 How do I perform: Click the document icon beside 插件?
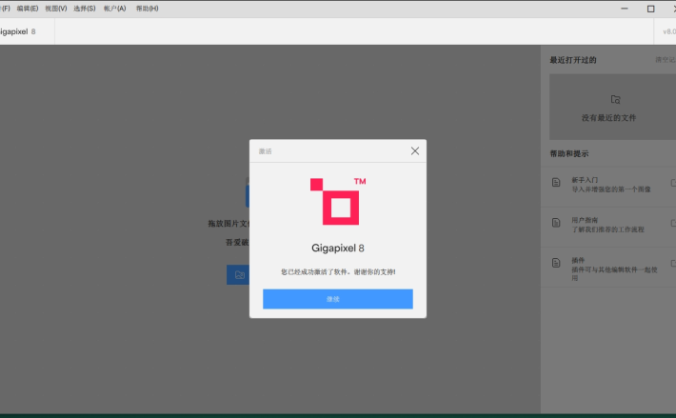pyautogui.click(x=556, y=263)
